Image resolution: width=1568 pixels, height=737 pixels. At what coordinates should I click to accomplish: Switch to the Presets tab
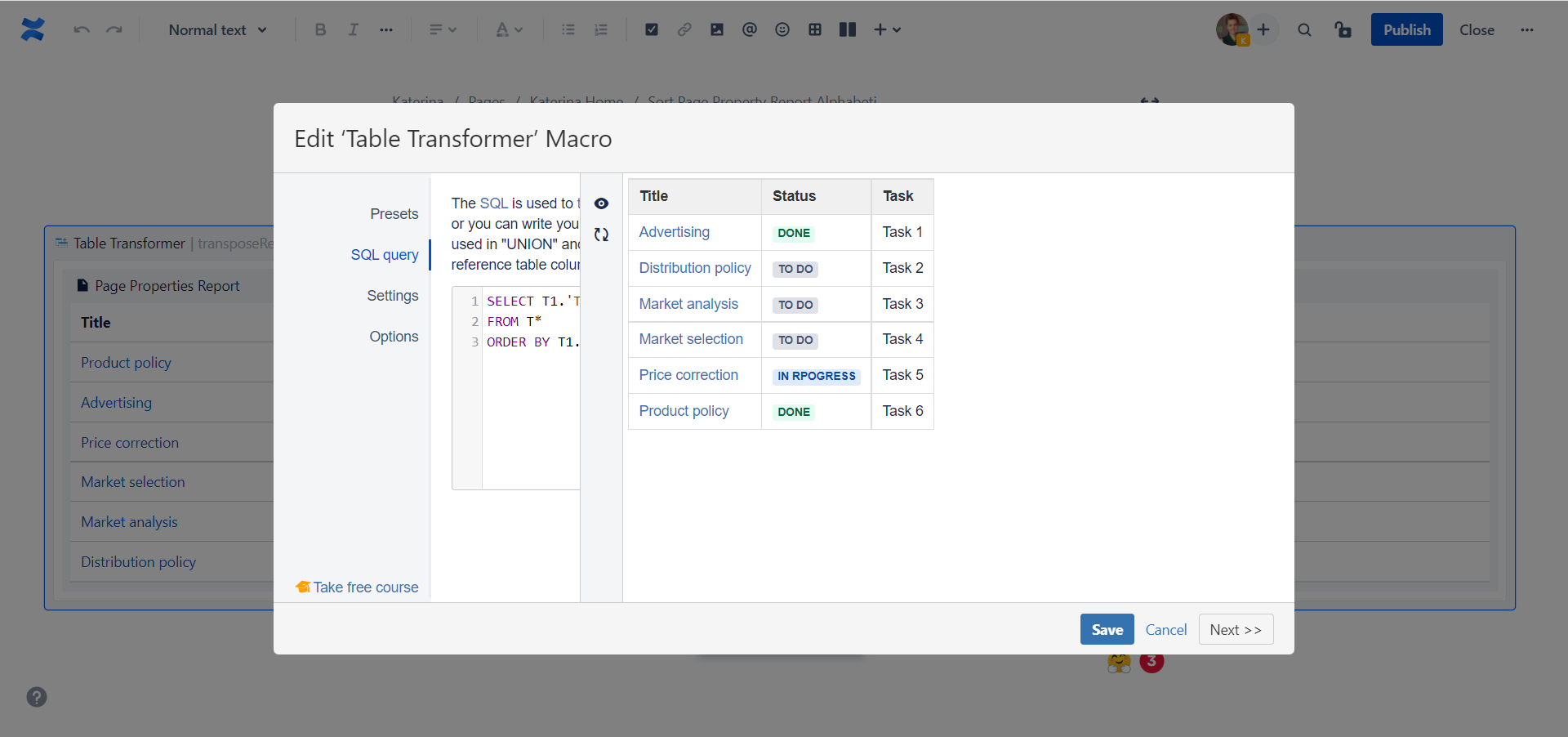(x=394, y=214)
